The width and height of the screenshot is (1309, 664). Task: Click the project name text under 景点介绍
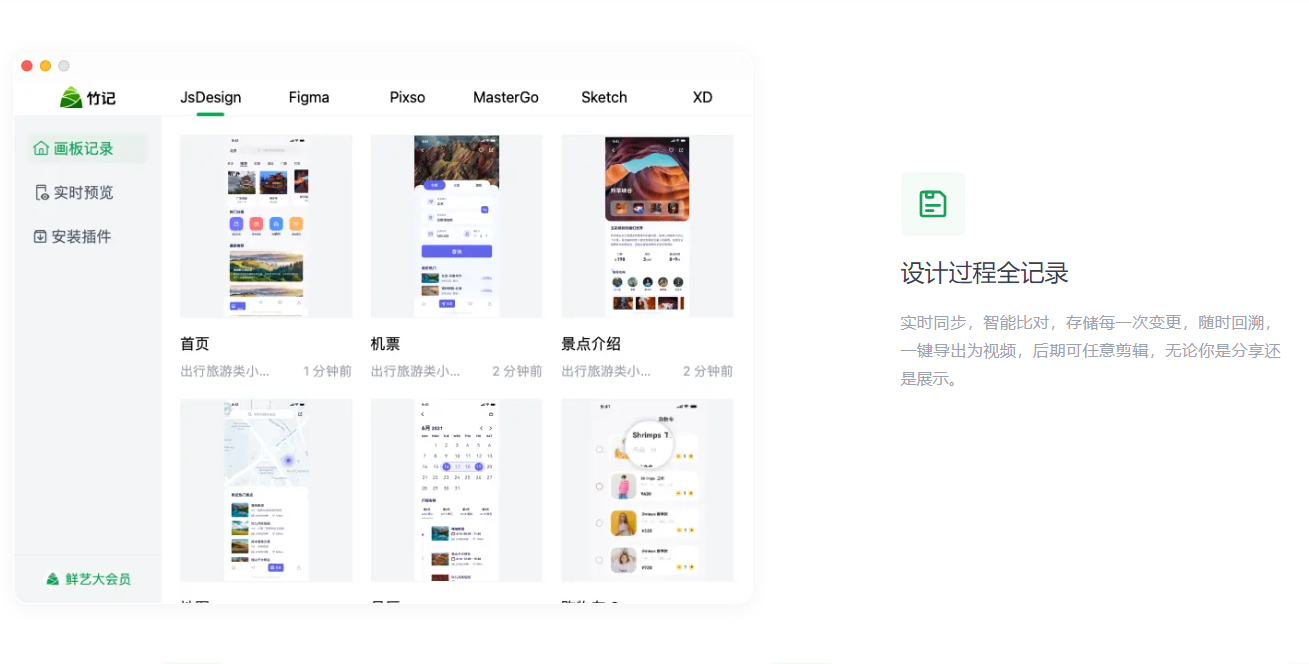tap(606, 371)
